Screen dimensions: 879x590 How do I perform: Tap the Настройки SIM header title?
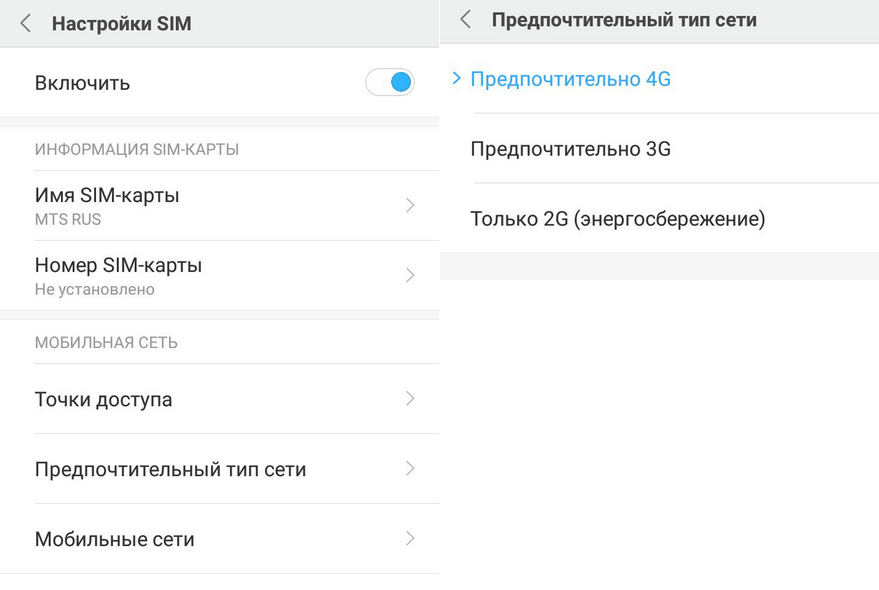(121, 24)
